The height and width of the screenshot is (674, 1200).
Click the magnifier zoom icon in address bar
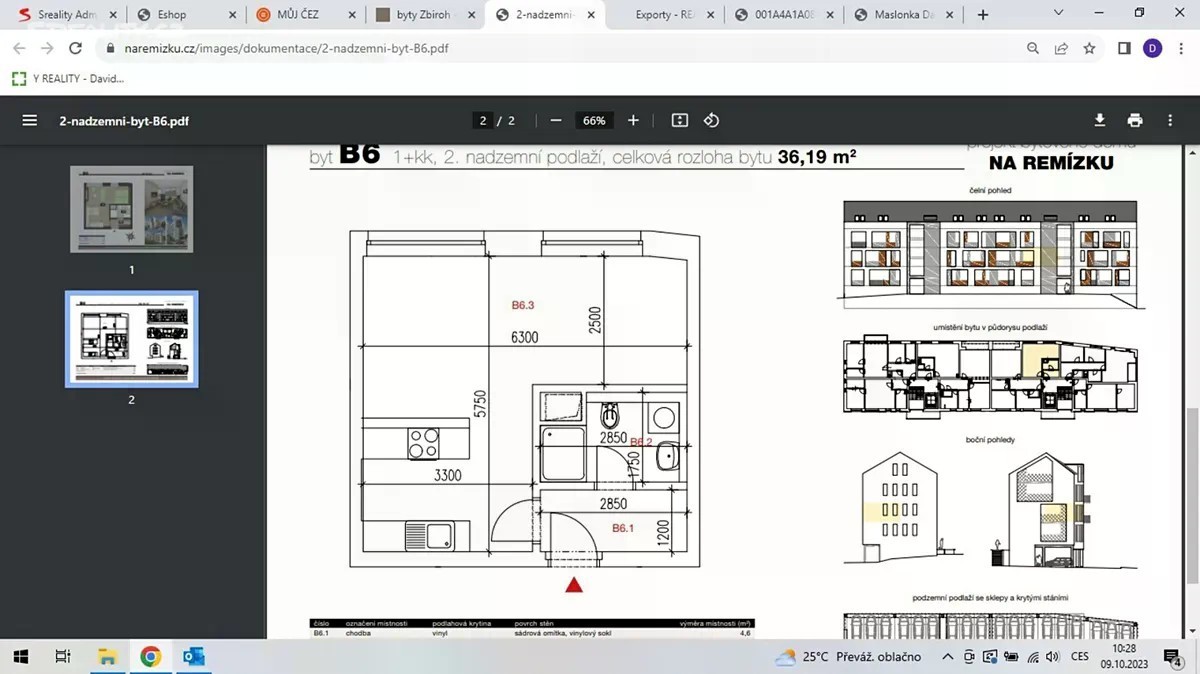tap(1033, 48)
